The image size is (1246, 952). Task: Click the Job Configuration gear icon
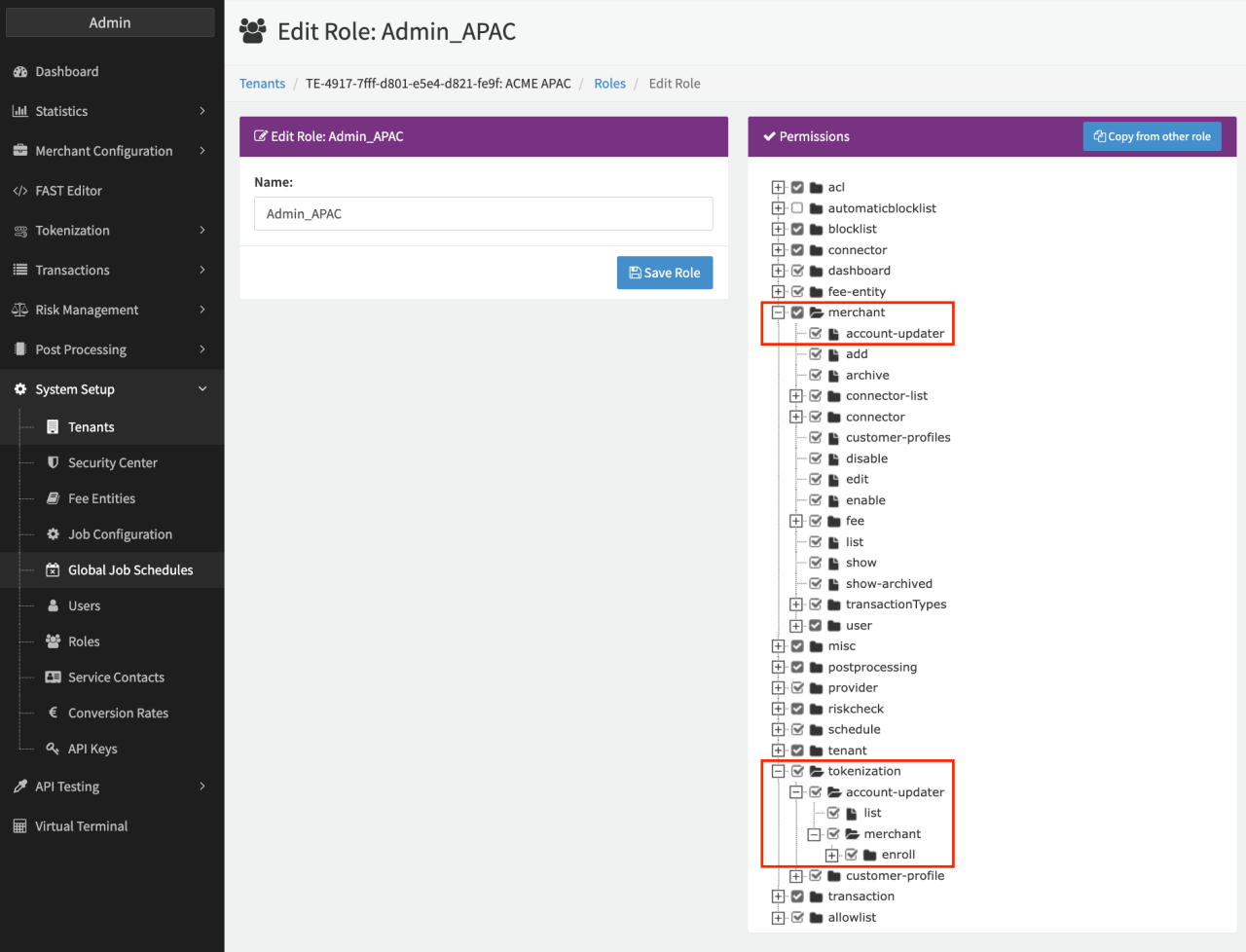click(x=53, y=534)
